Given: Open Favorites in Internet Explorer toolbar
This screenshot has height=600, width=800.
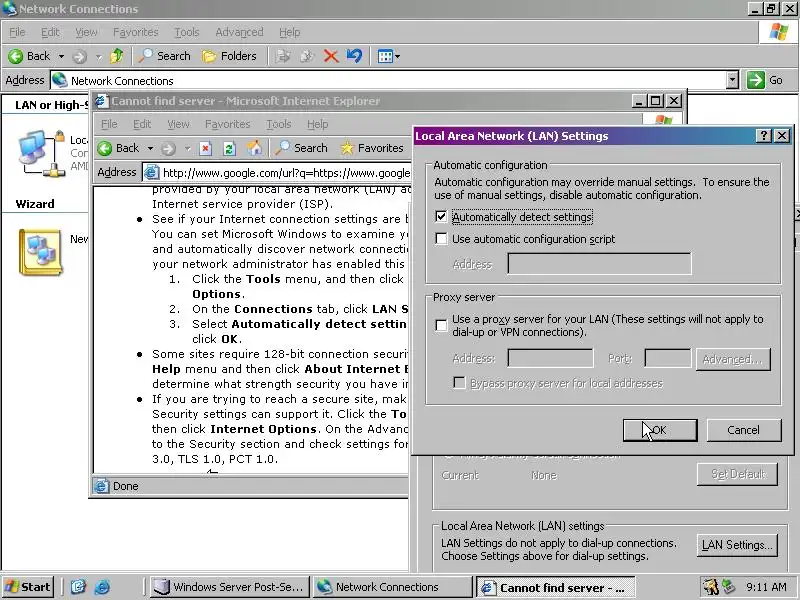Looking at the screenshot, I should pyautogui.click(x=372, y=148).
